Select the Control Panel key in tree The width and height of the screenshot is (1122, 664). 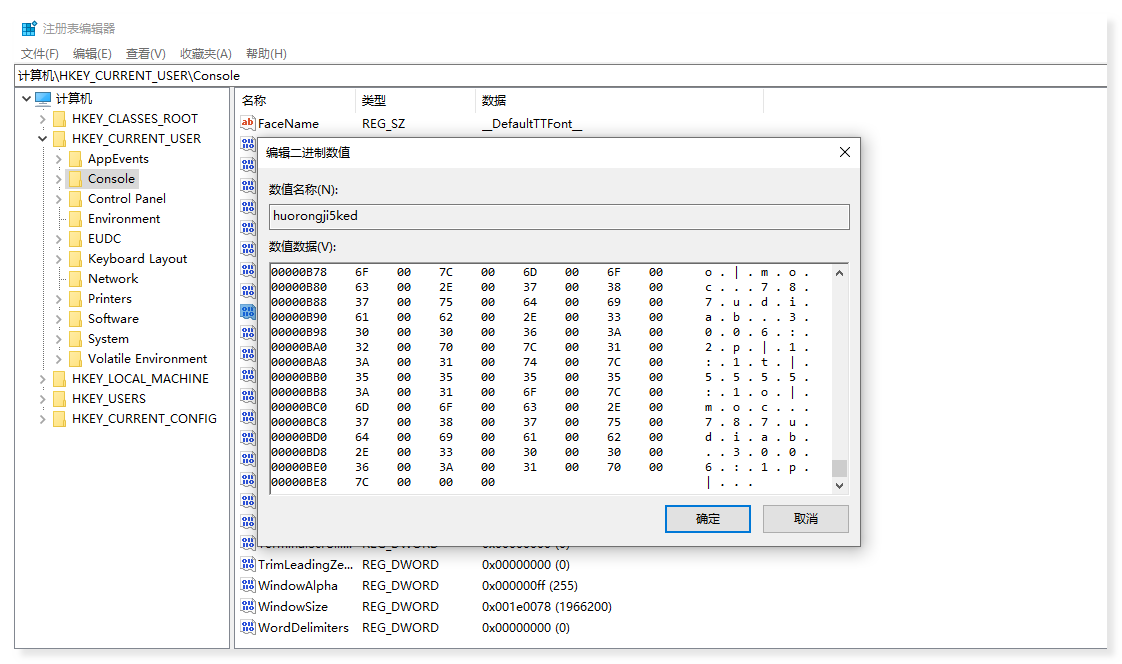pyautogui.click(x=126, y=199)
